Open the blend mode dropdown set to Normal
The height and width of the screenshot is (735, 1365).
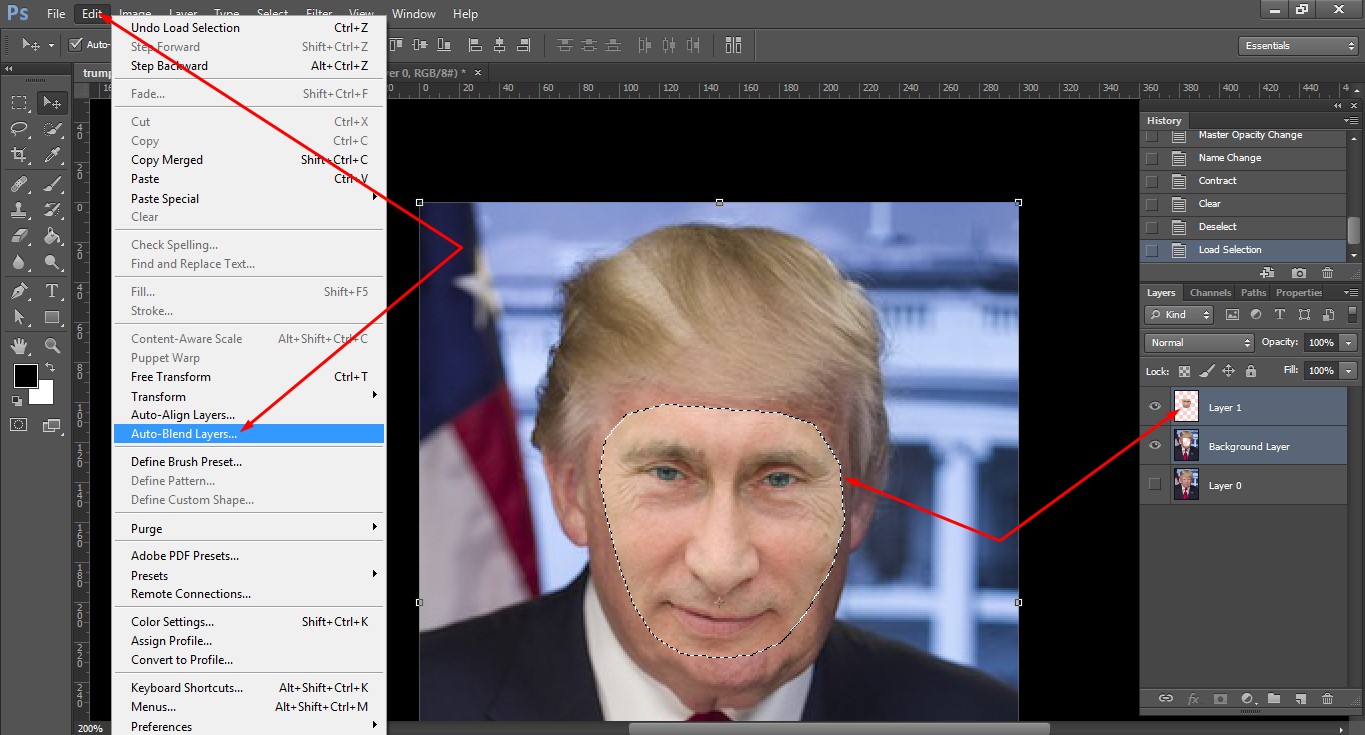click(x=1198, y=342)
